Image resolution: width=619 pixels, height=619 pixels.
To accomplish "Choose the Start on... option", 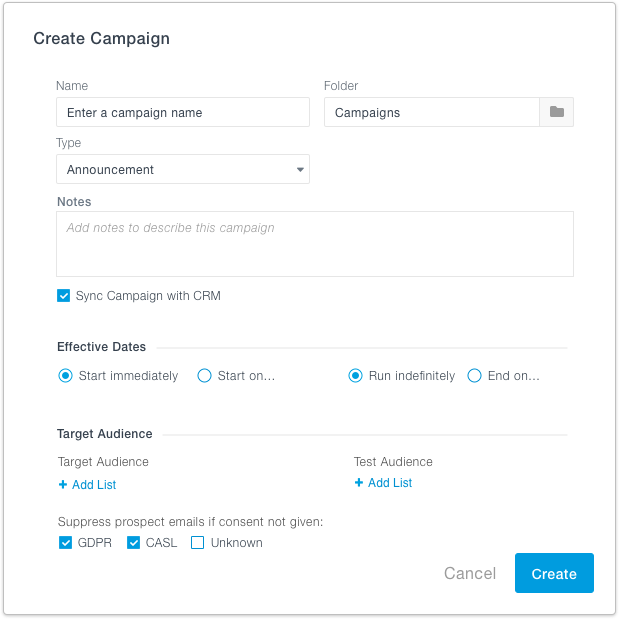I will [x=204, y=375].
